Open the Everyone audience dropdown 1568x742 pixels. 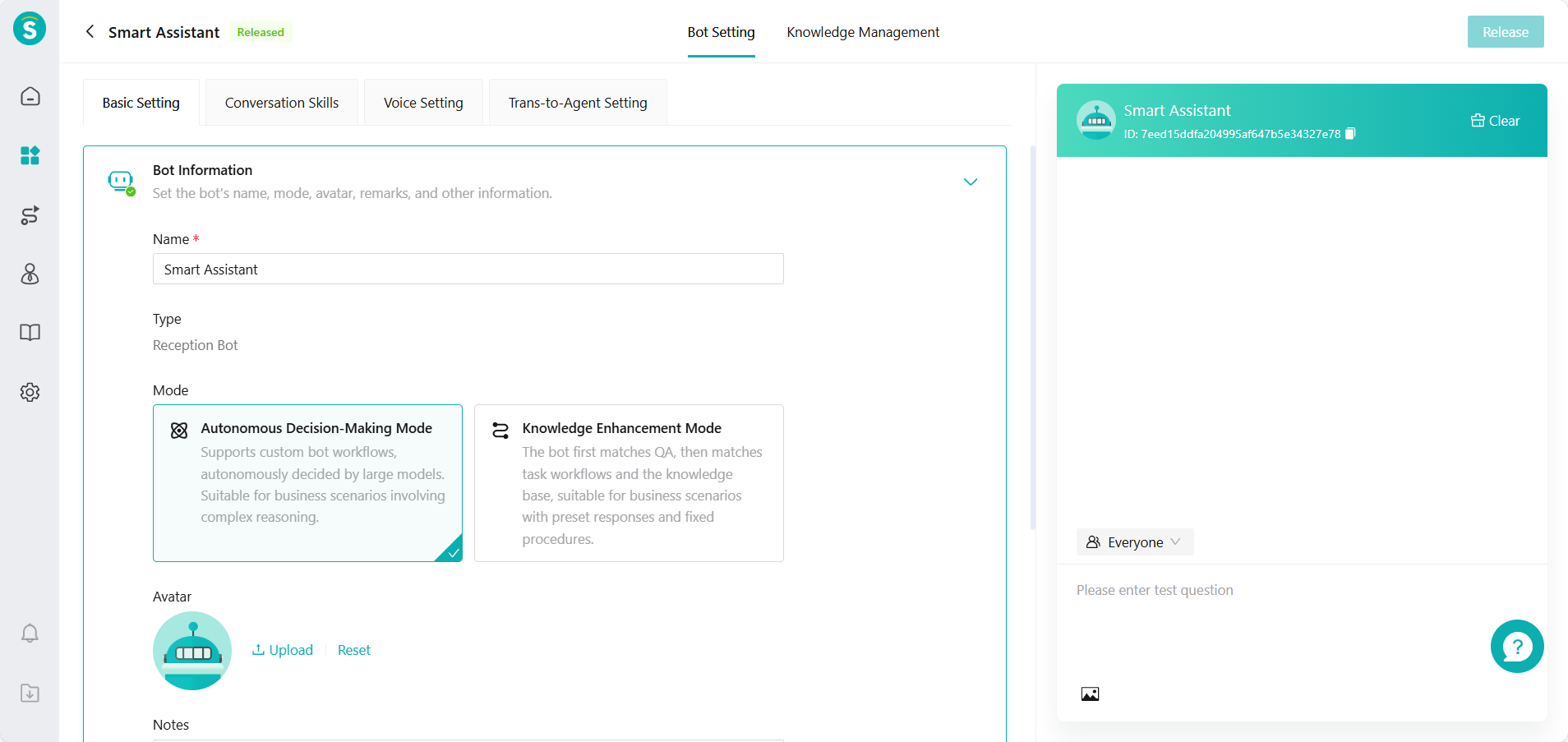pyautogui.click(x=1135, y=542)
